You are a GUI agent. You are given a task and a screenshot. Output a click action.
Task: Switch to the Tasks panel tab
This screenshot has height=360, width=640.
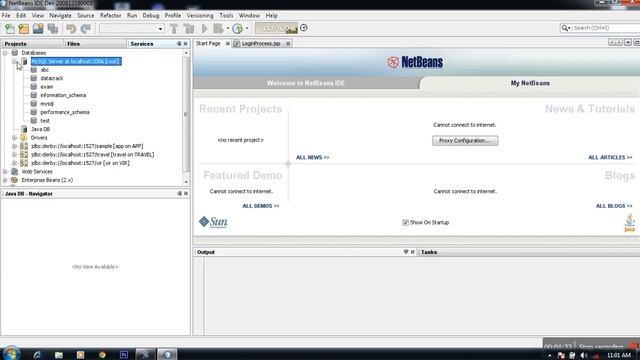(x=429, y=252)
